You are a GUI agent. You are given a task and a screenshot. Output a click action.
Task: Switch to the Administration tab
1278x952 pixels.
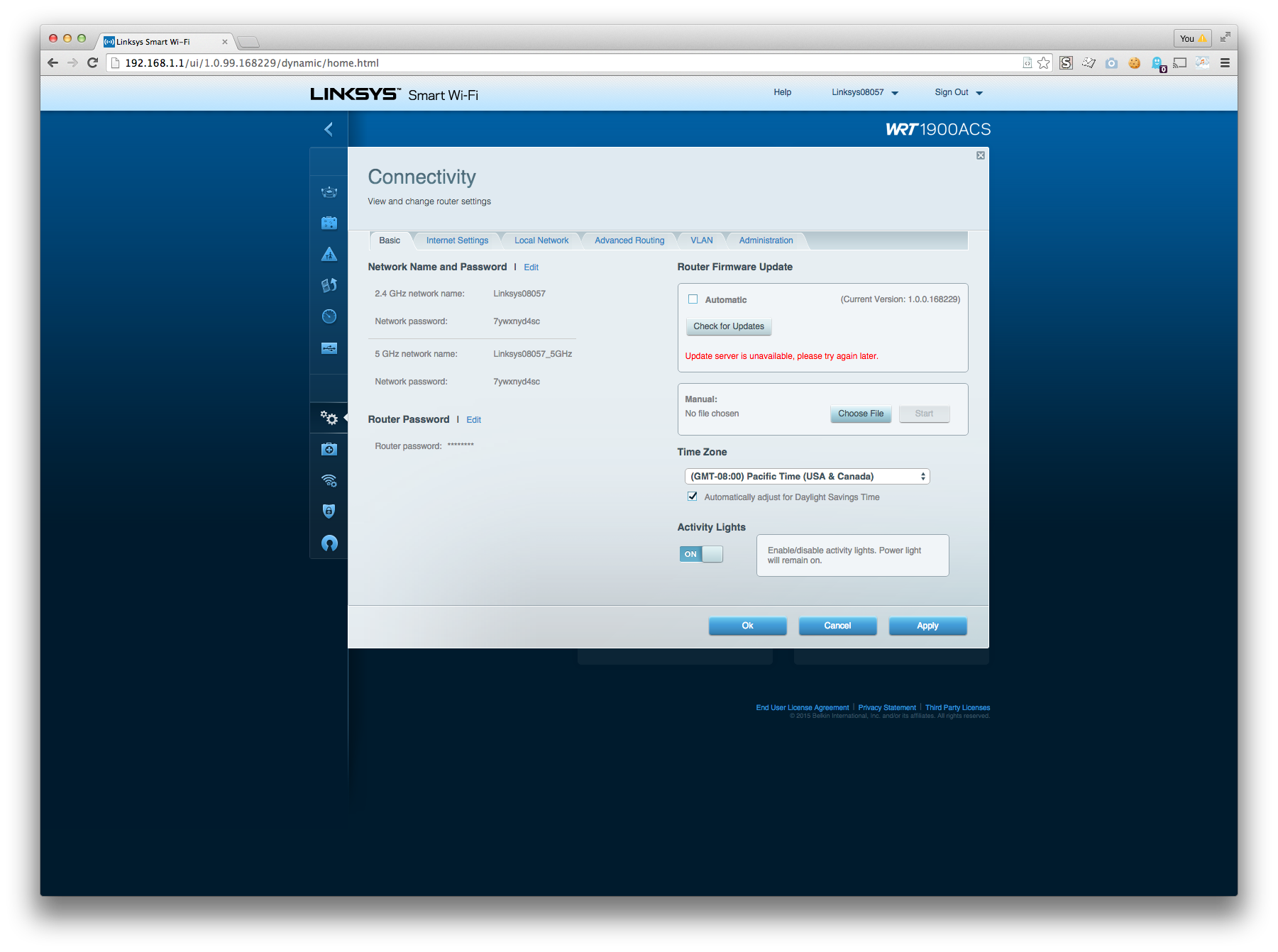pyautogui.click(x=766, y=240)
